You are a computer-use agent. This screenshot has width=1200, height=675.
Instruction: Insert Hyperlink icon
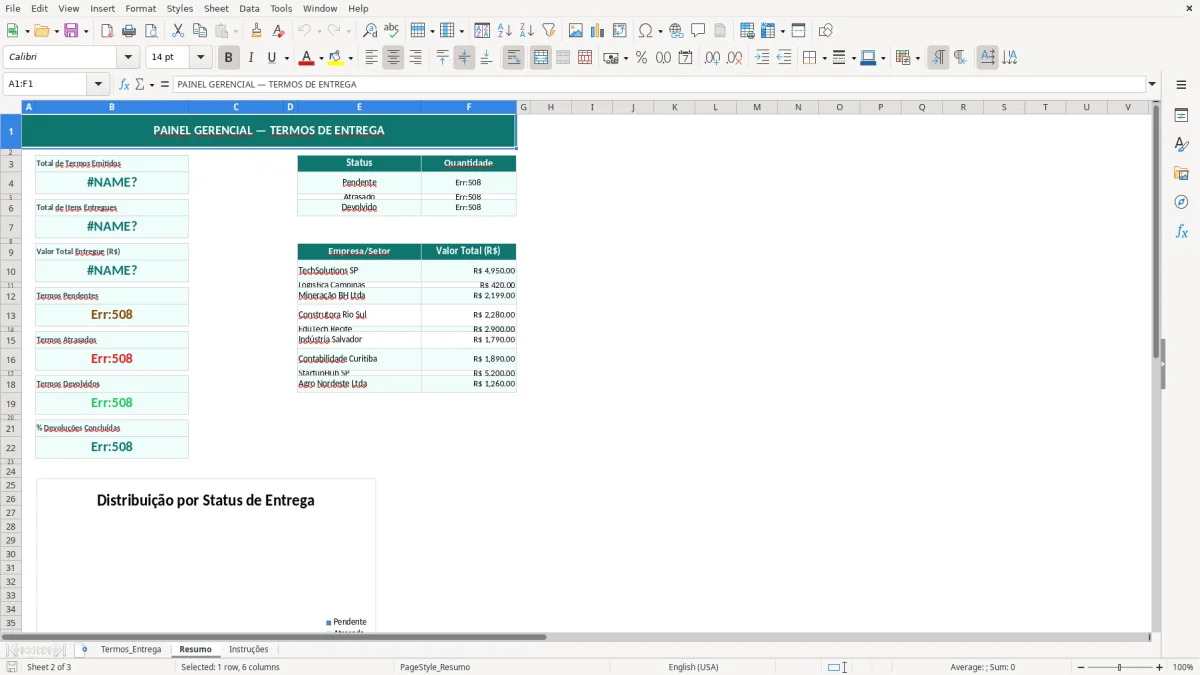(x=677, y=31)
